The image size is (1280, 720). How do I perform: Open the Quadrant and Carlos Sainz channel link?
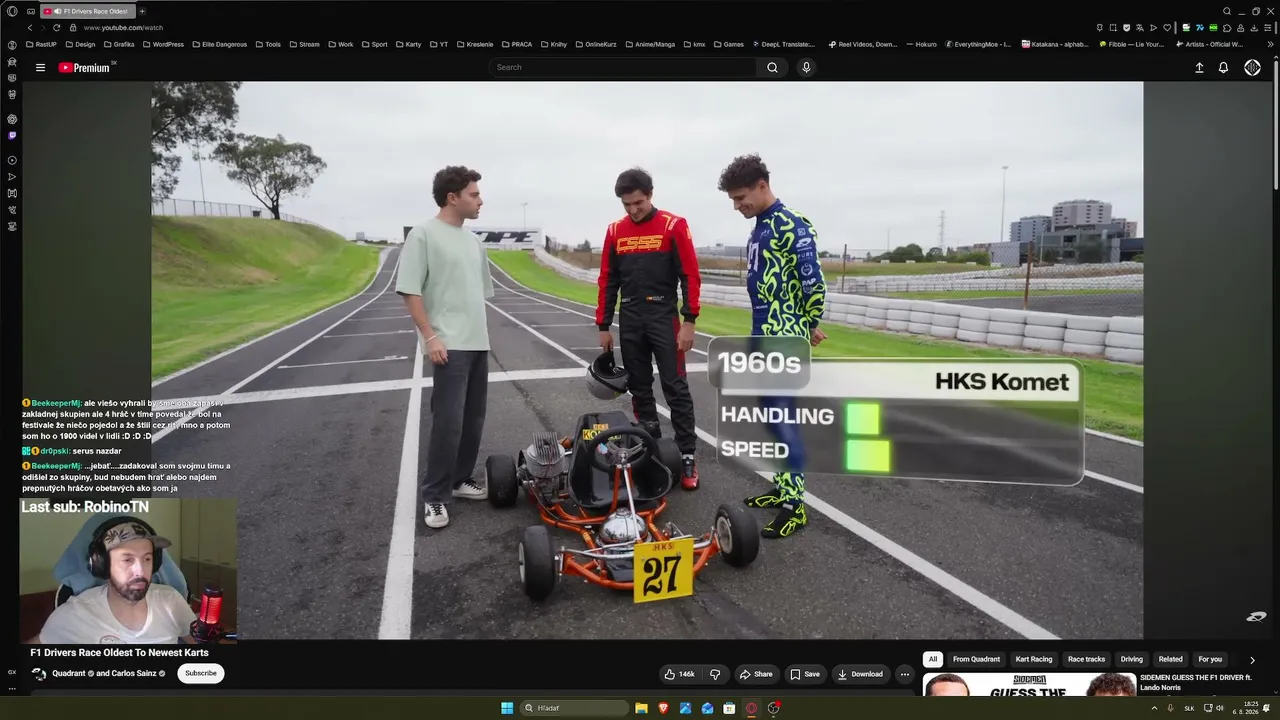[109, 673]
